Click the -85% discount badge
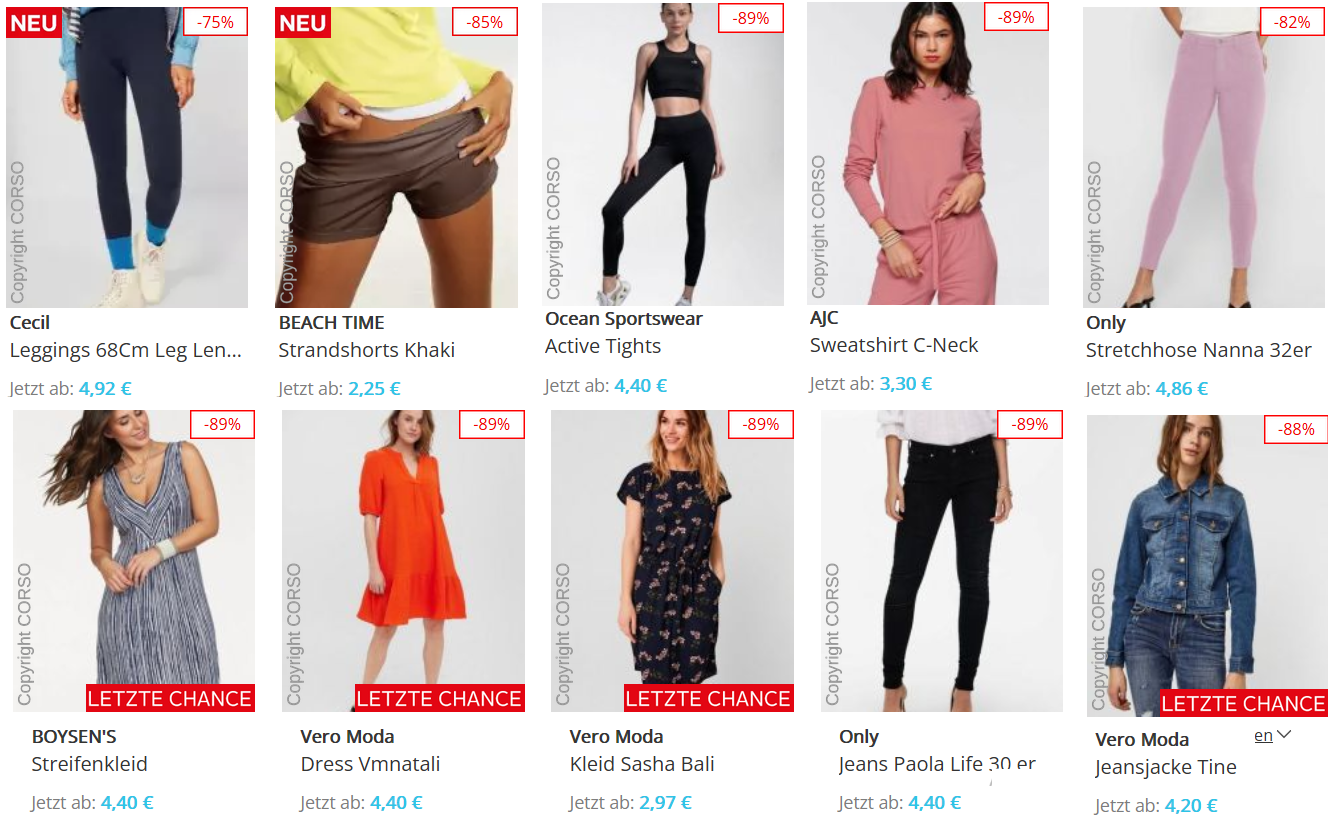The image size is (1328, 818). click(485, 21)
